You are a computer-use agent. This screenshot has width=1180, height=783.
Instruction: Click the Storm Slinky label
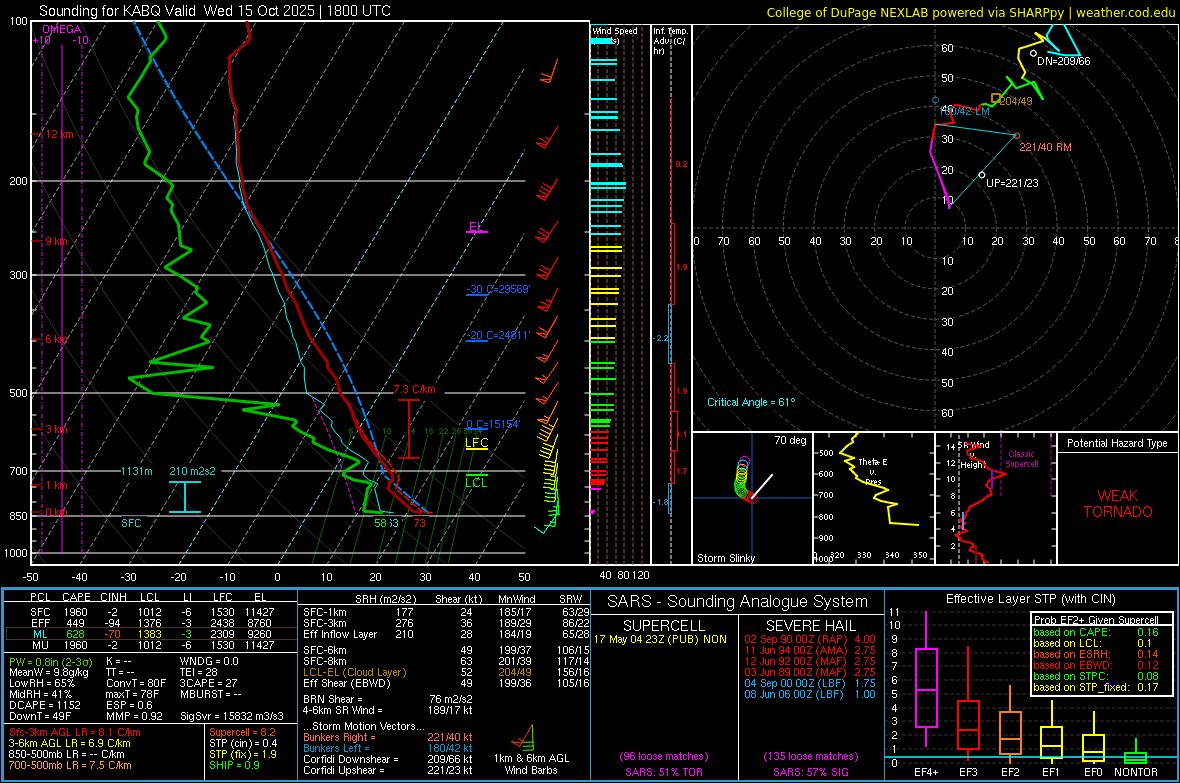click(x=725, y=558)
